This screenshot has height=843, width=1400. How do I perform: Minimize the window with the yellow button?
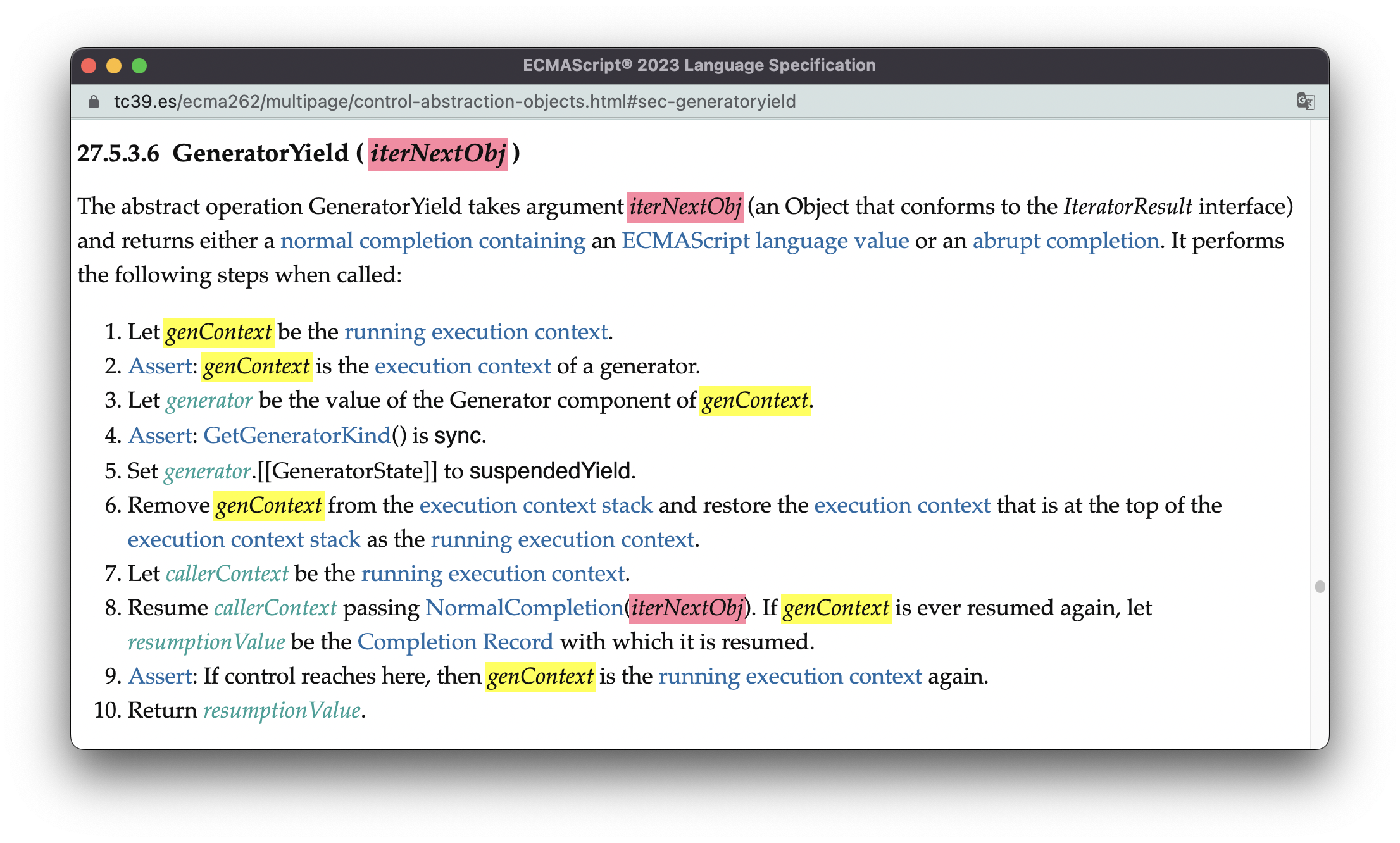pyautogui.click(x=114, y=66)
